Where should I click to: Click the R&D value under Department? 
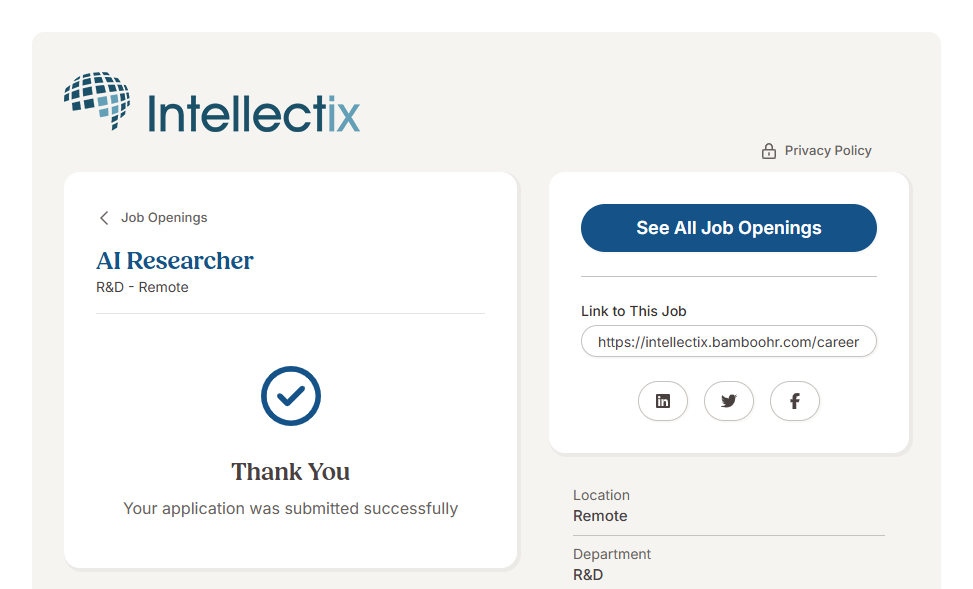[588, 575]
